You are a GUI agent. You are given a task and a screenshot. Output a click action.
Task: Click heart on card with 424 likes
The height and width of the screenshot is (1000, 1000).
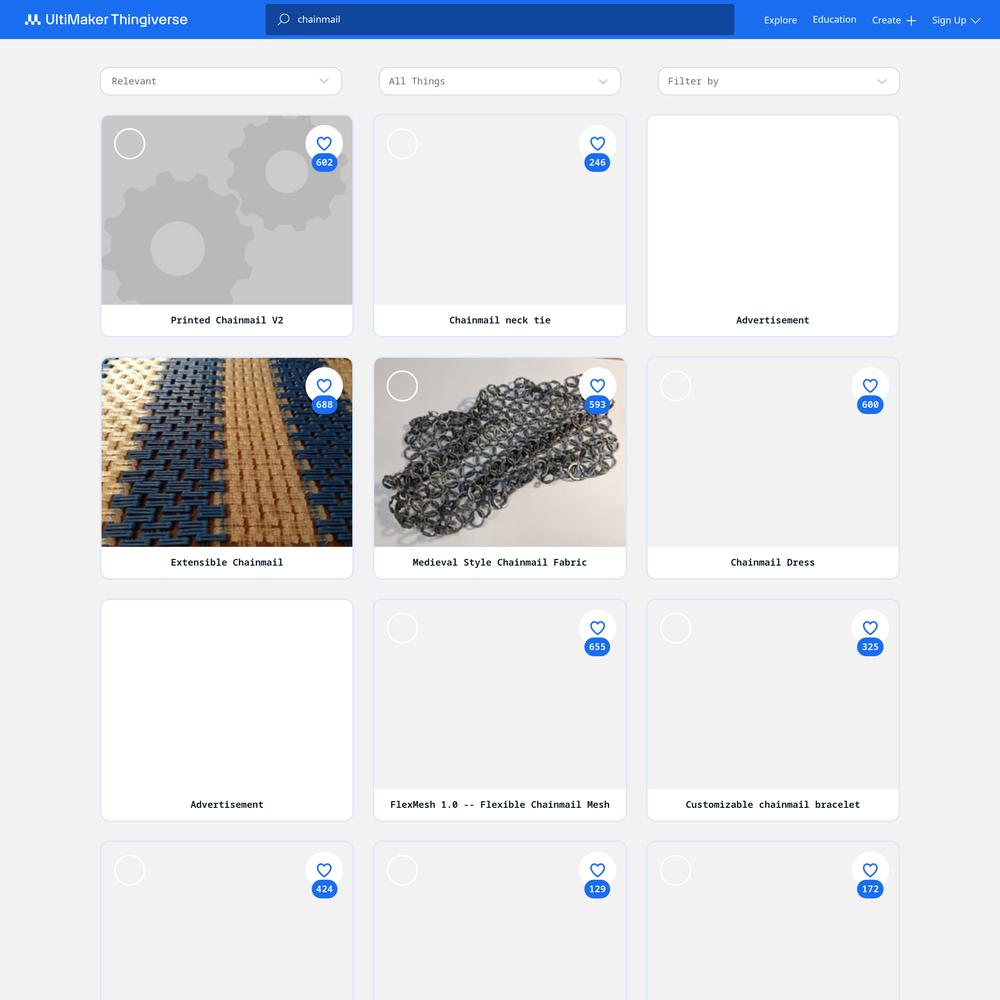[x=324, y=870]
